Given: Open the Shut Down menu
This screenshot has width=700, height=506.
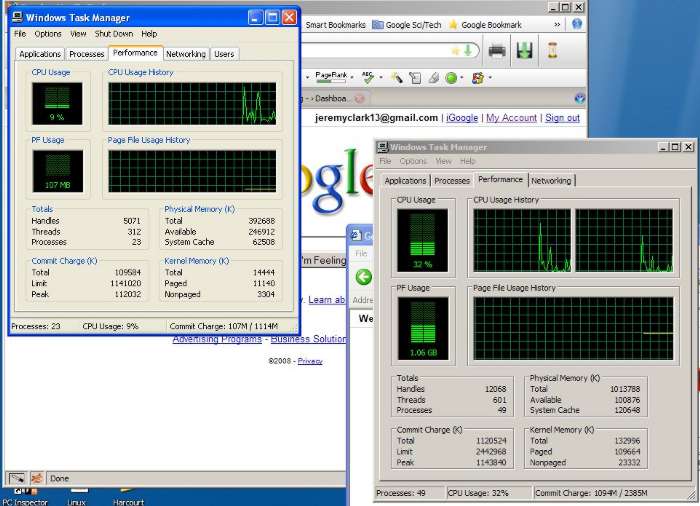Looking at the screenshot, I should [113, 34].
